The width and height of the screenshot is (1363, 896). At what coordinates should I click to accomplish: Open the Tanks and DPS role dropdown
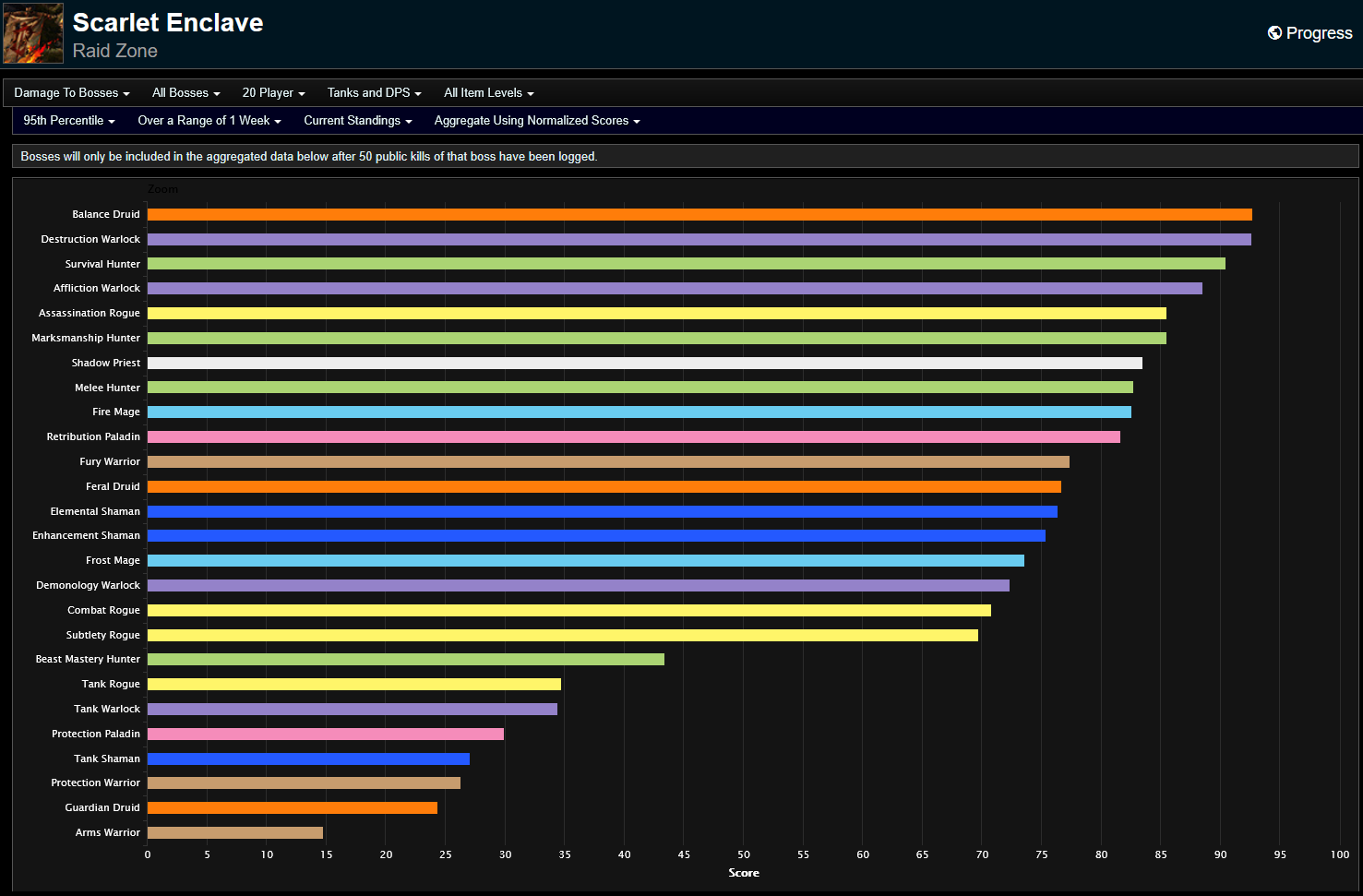pyautogui.click(x=373, y=92)
